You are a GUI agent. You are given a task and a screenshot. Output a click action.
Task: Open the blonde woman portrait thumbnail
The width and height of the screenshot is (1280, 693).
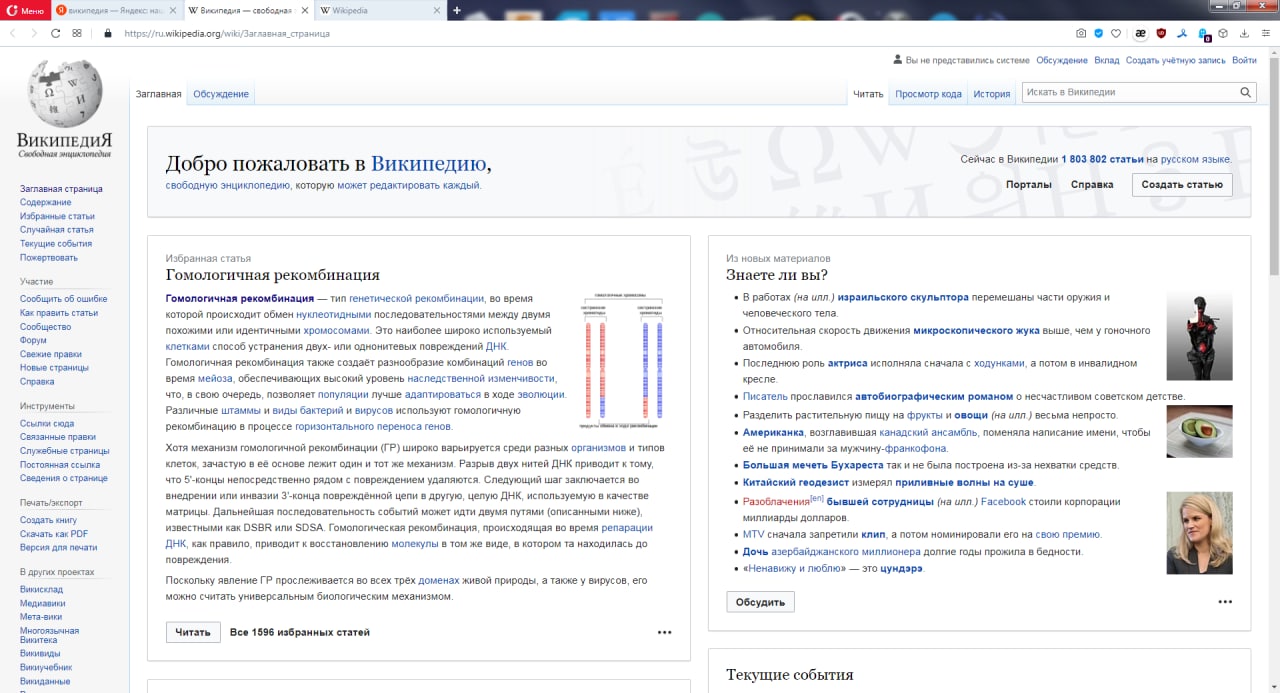tap(1199, 533)
